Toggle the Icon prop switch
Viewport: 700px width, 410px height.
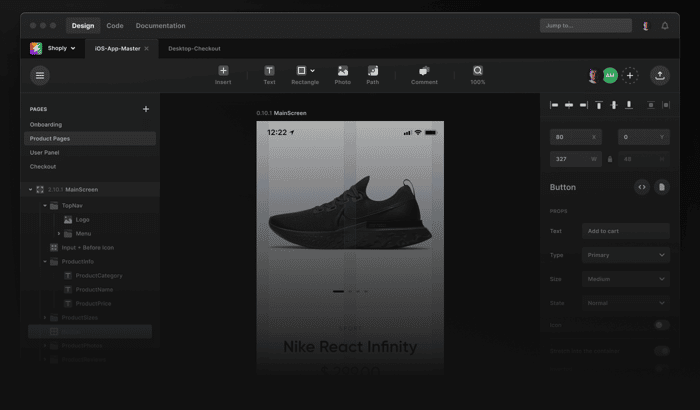[x=662, y=325]
